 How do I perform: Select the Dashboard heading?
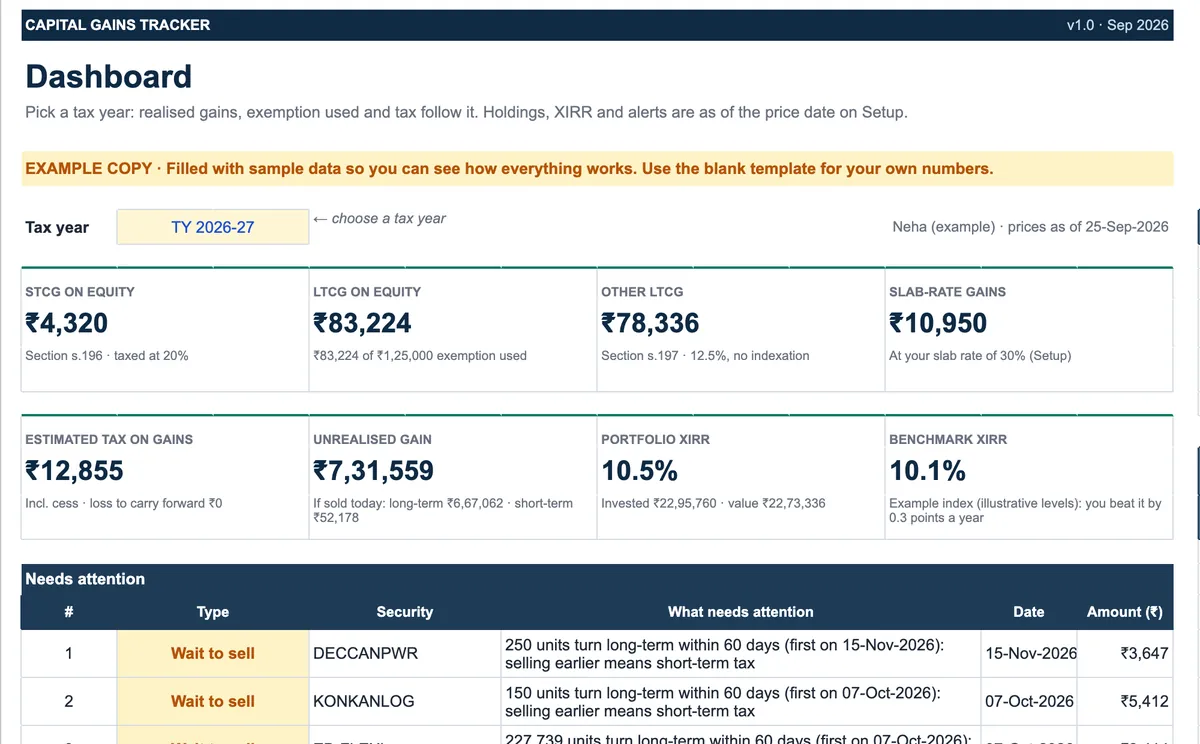pos(108,77)
